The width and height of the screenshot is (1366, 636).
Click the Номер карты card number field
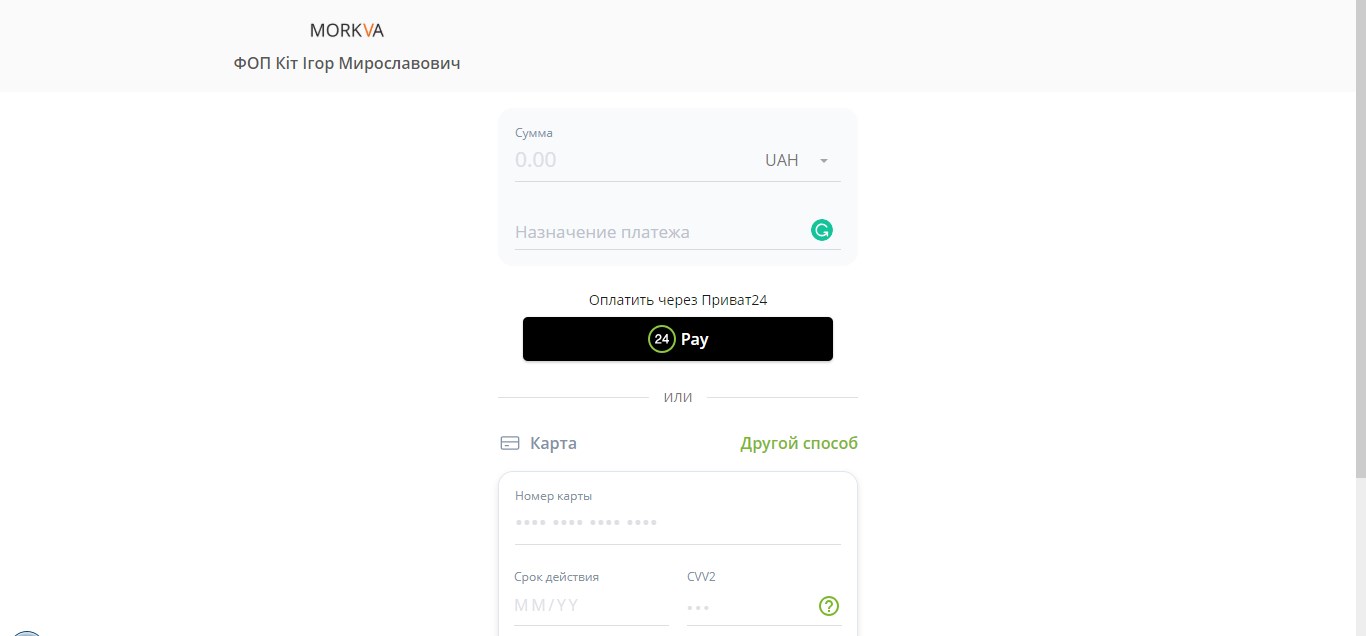coord(678,523)
